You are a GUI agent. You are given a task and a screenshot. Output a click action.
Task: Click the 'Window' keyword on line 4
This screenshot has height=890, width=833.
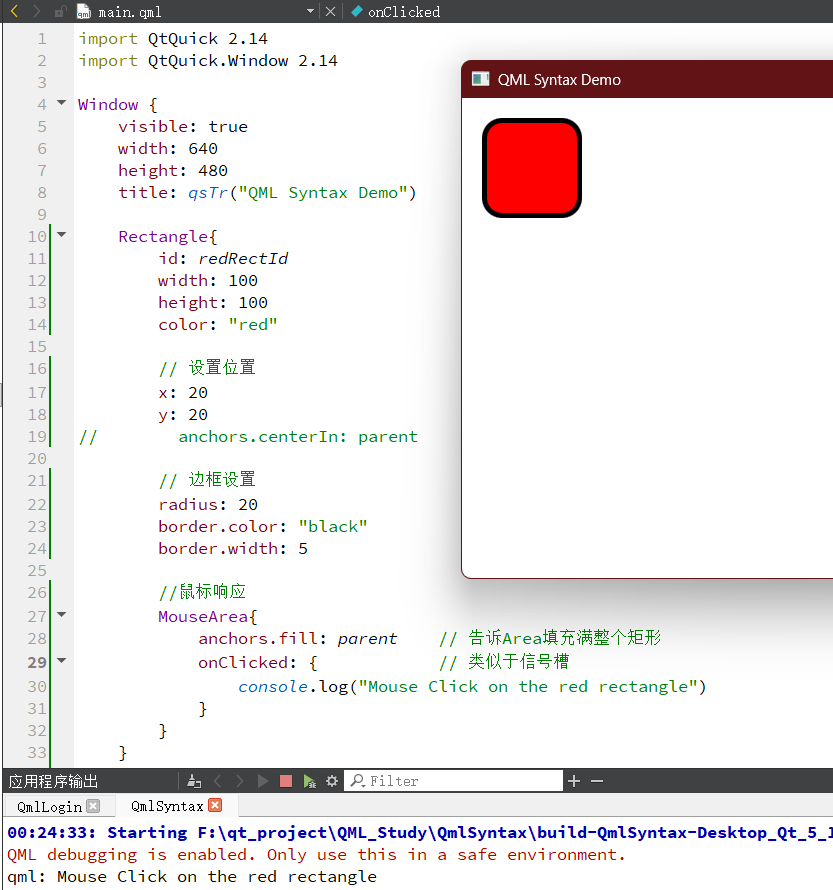click(108, 104)
